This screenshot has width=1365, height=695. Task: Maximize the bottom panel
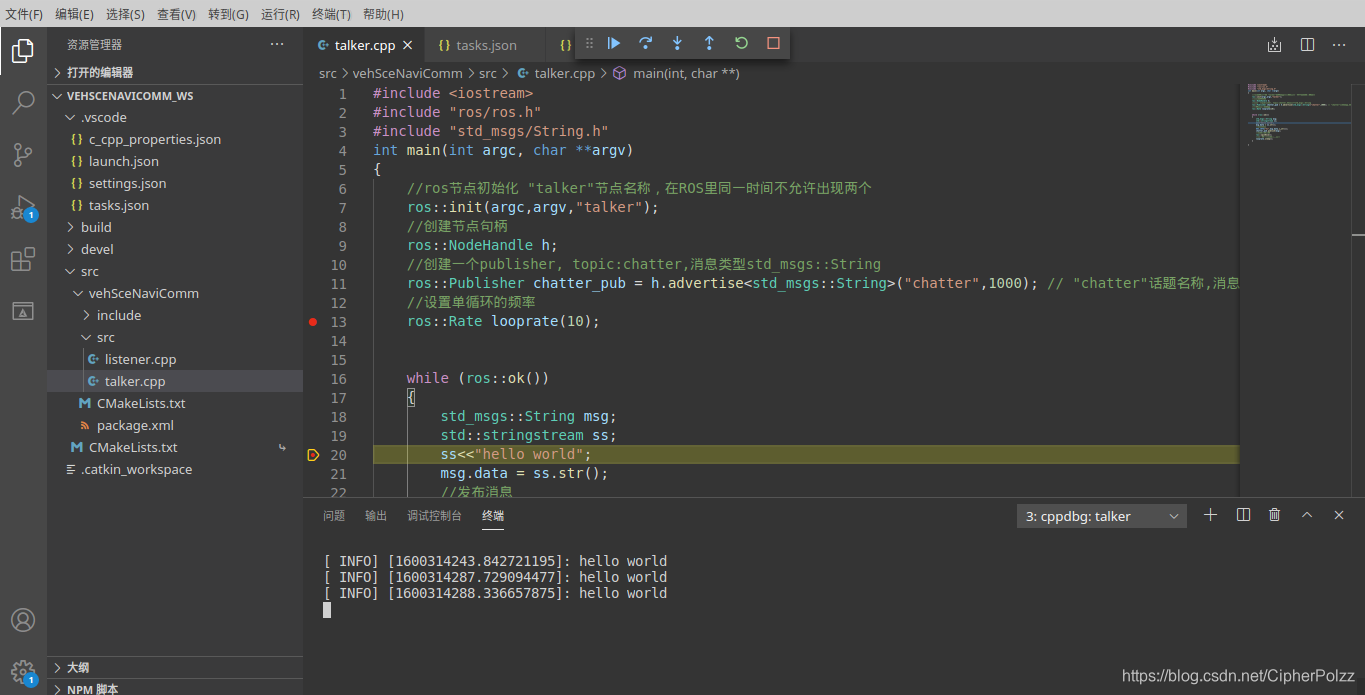pyautogui.click(x=1306, y=515)
